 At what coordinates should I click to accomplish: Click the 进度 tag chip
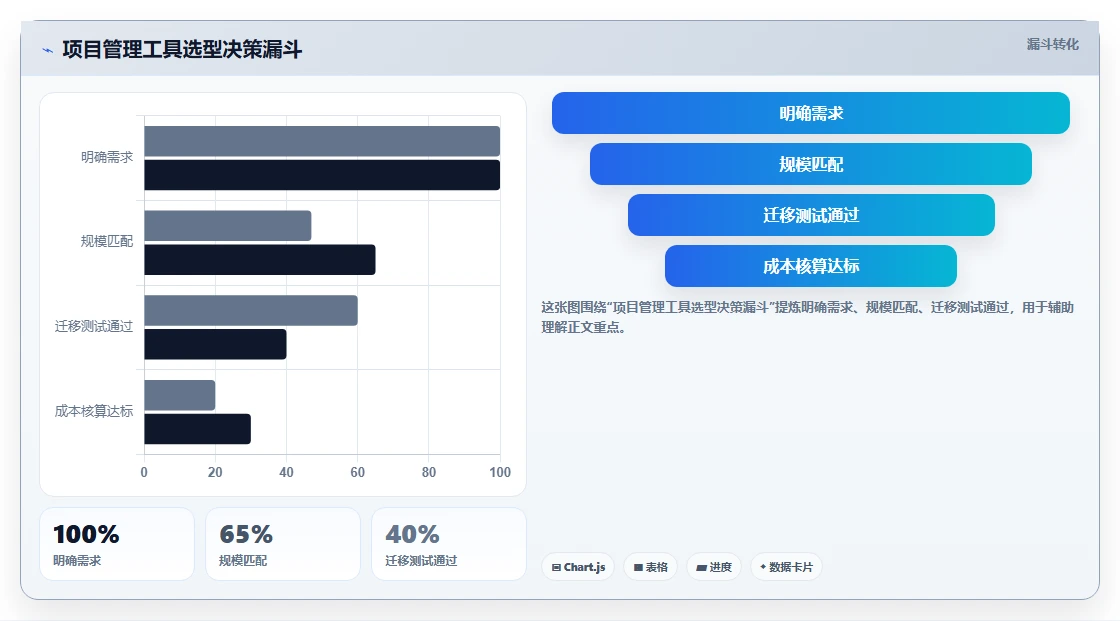pos(714,567)
